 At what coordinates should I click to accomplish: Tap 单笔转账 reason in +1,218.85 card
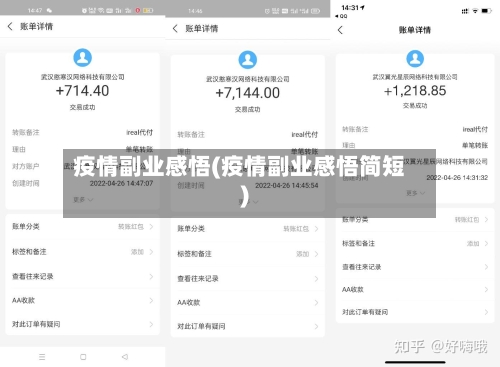(475, 145)
